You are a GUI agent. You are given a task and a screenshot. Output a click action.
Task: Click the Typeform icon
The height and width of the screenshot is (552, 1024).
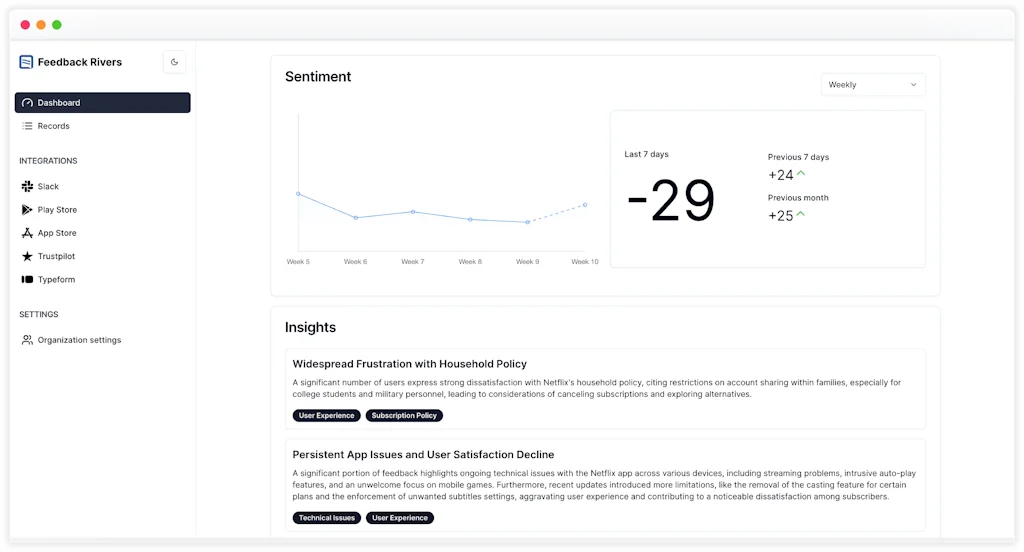point(27,280)
